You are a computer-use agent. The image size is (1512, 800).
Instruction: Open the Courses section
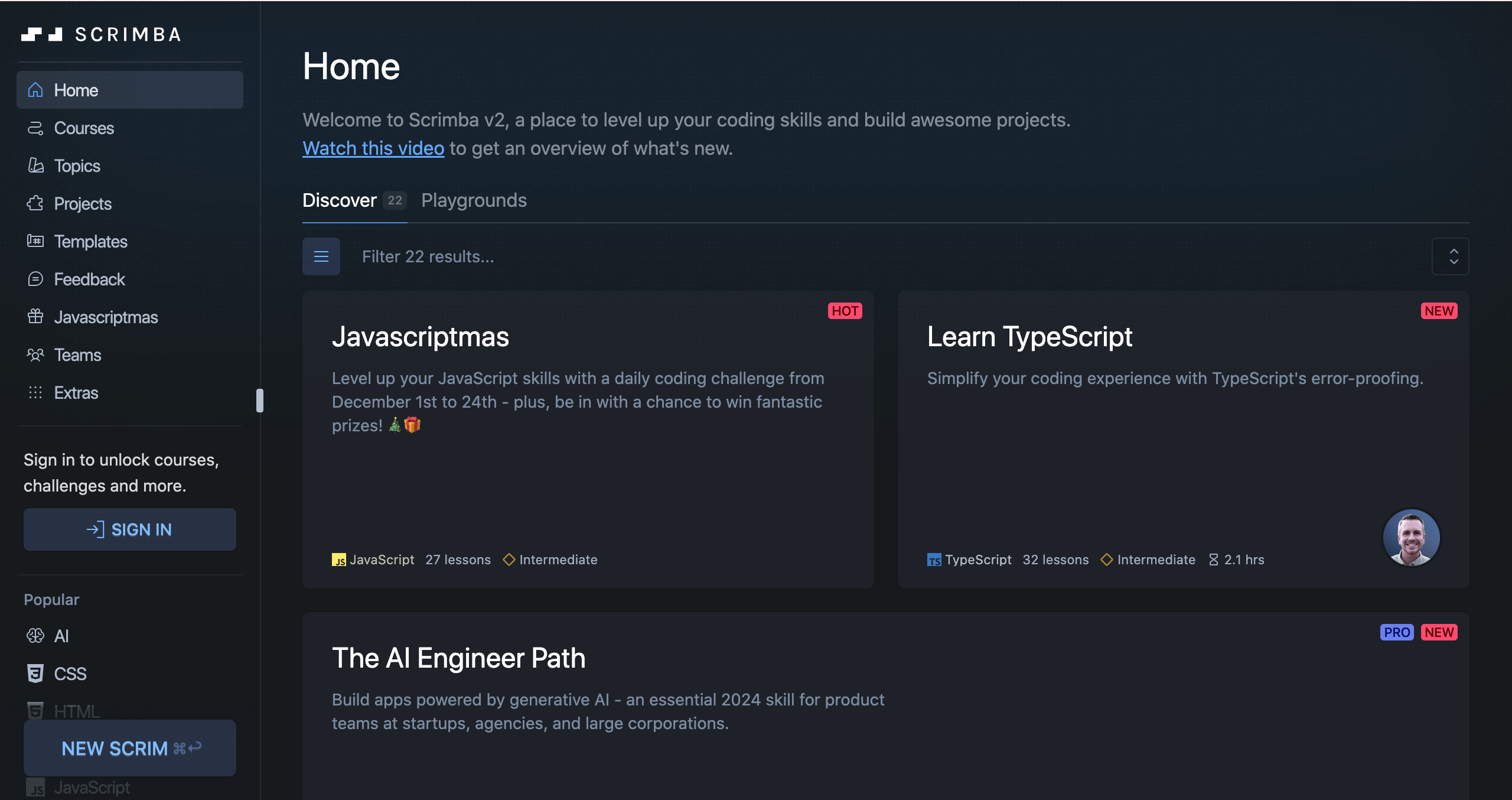(x=83, y=127)
